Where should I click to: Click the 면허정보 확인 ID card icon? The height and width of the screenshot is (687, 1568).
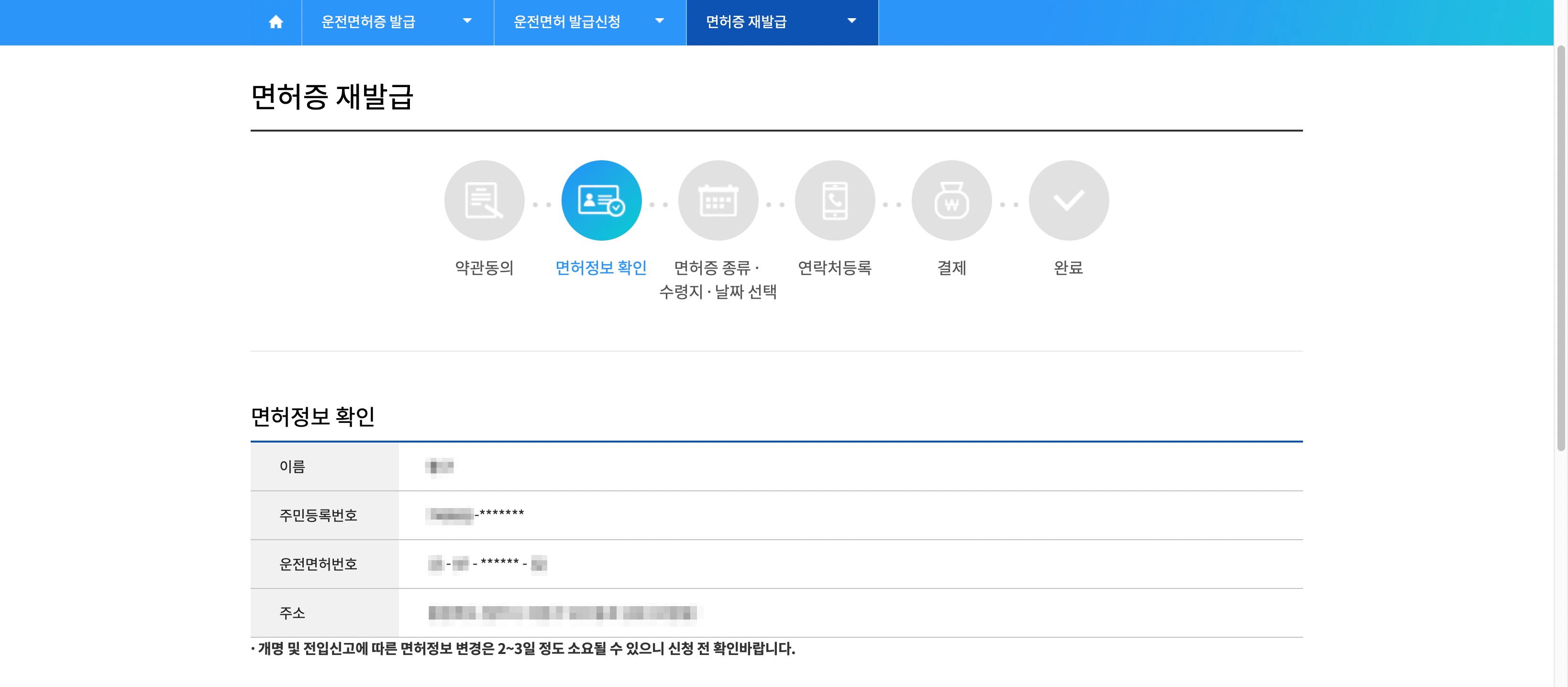[x=601, y=200]
